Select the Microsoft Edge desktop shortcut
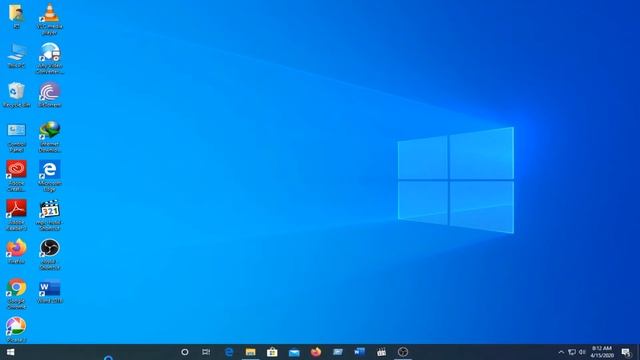640x360 pixels. coord(50,176)
